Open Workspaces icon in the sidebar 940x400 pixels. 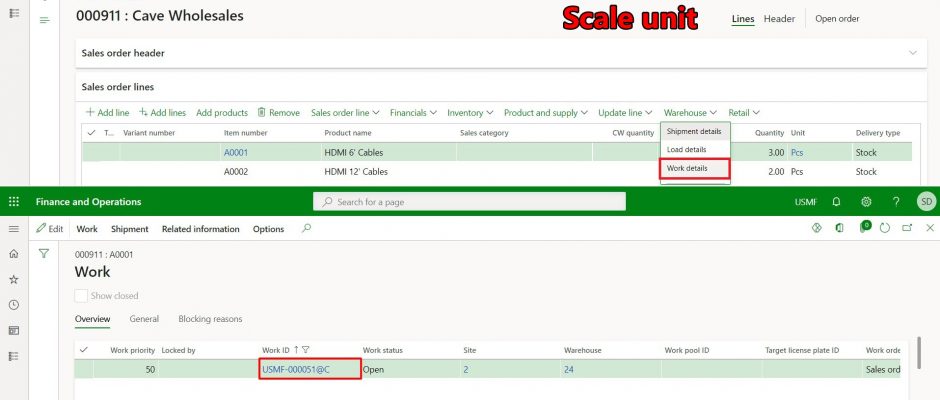(14, 330)
